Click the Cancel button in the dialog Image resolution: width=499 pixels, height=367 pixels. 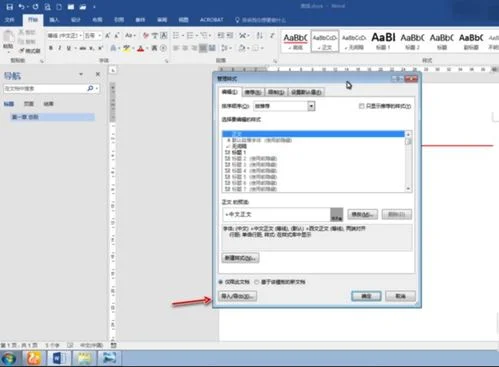click(x=400, y=296)
